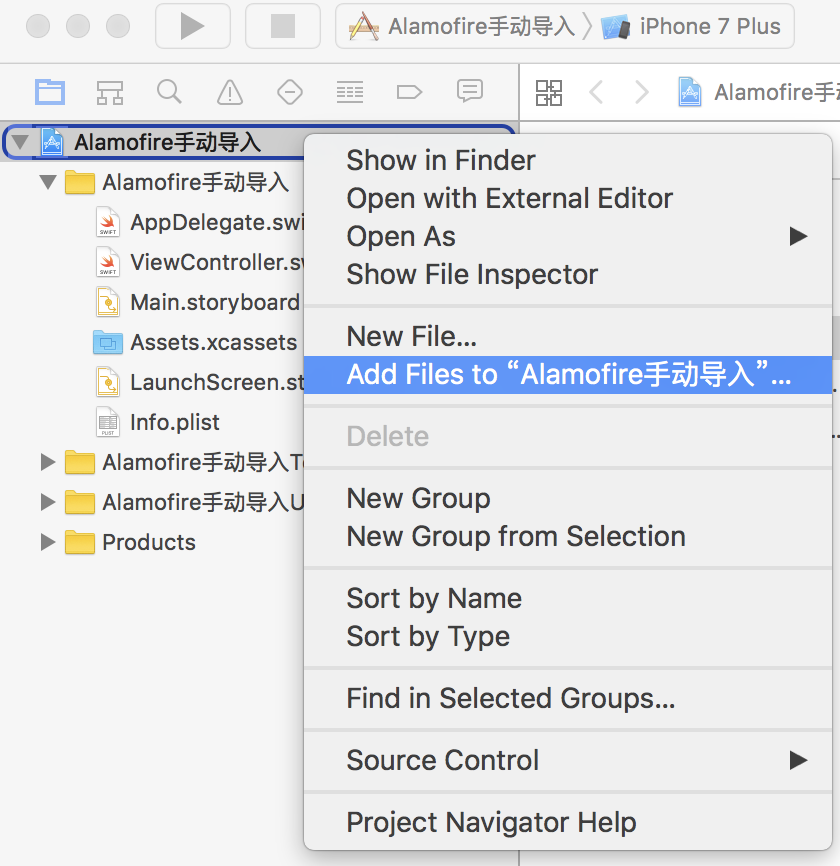Choose New File… from context menu
This screenshot has width=840, height=866.
(568, 336)
